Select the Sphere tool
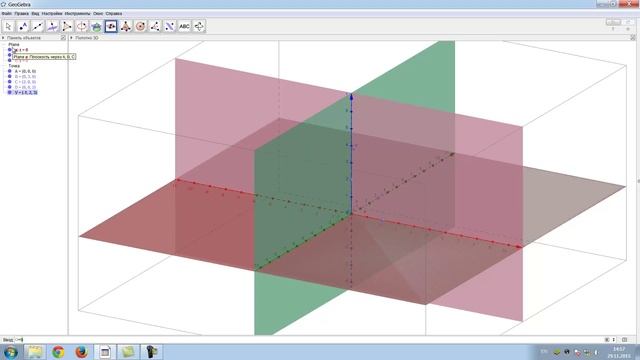The height and width of the screenshot is (360, 640). tap(140, 27)
